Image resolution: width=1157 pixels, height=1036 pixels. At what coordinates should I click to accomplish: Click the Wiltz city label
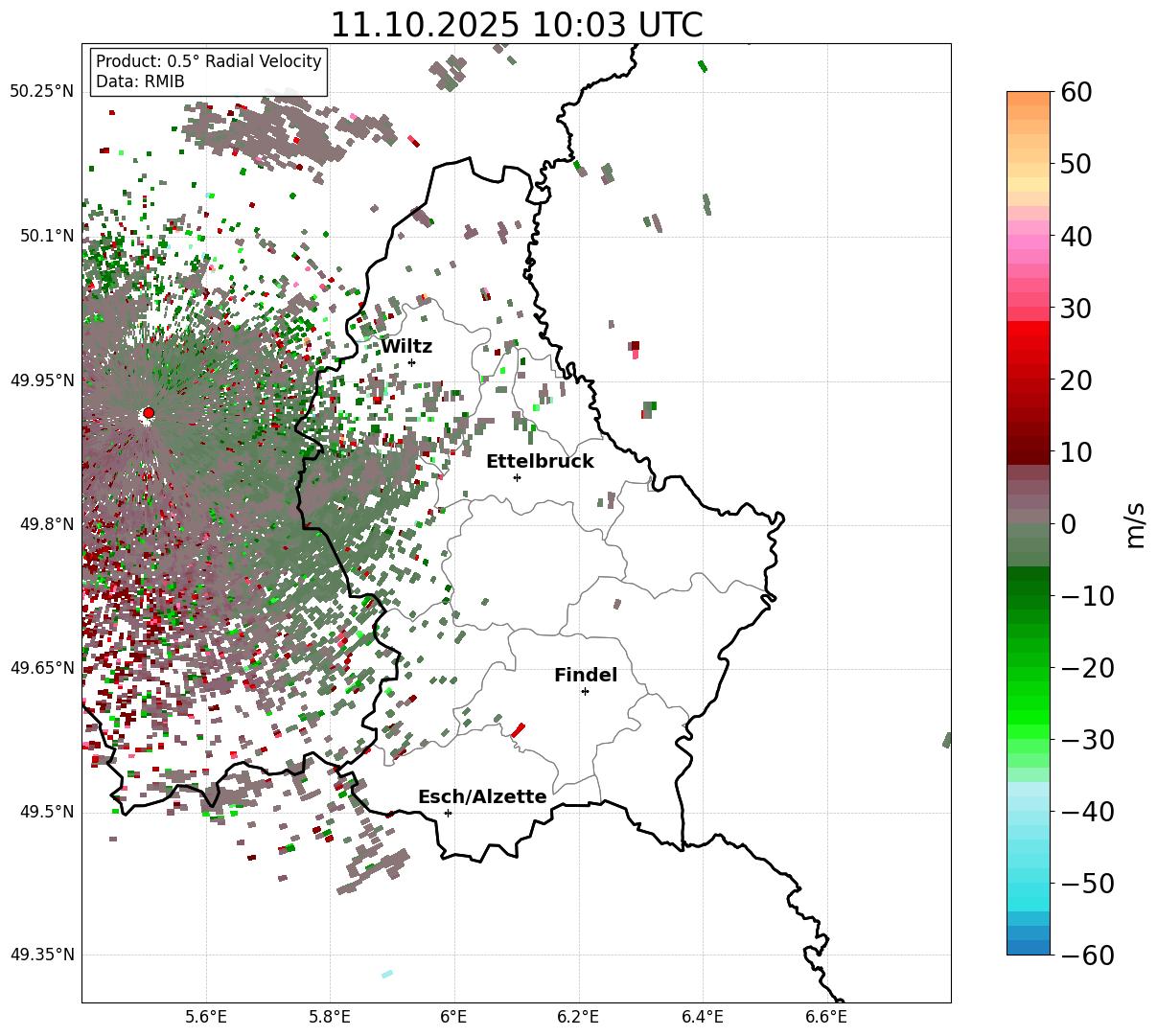tap(406, 347)
